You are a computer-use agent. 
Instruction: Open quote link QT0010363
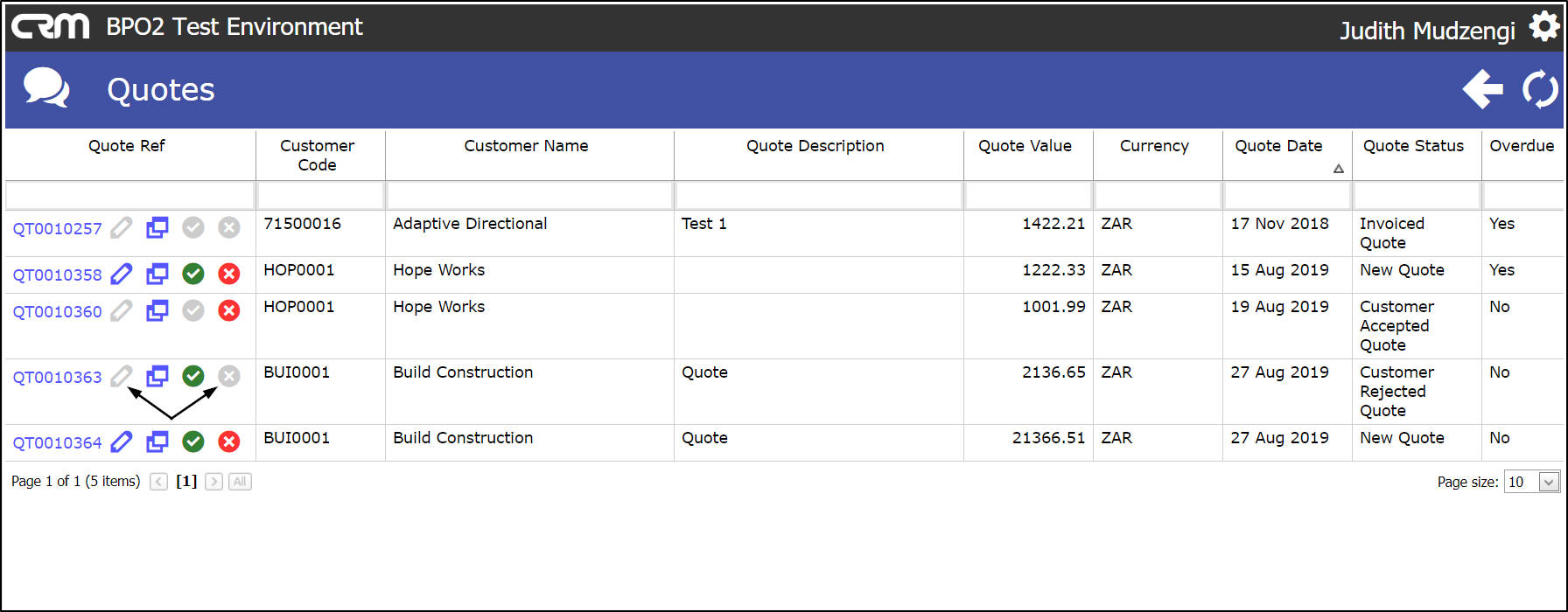57,378
